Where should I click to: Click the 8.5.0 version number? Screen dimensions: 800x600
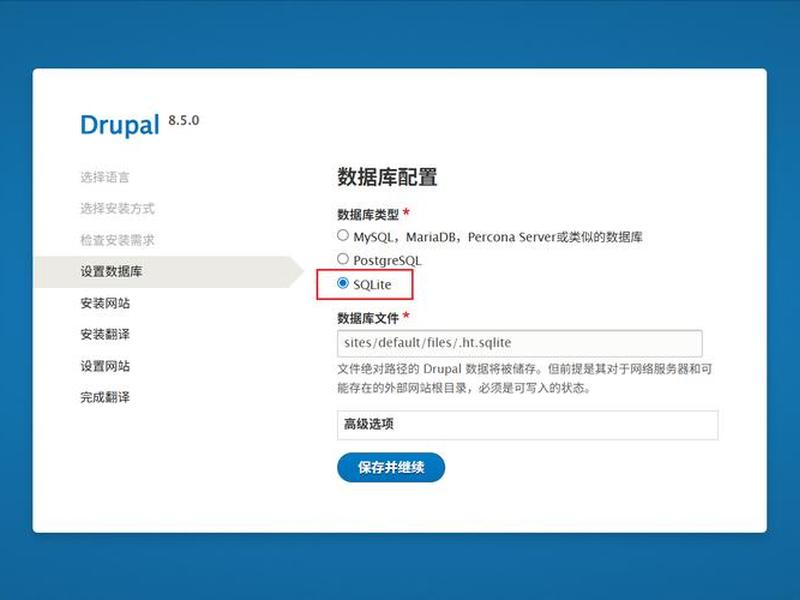point(184,120)
